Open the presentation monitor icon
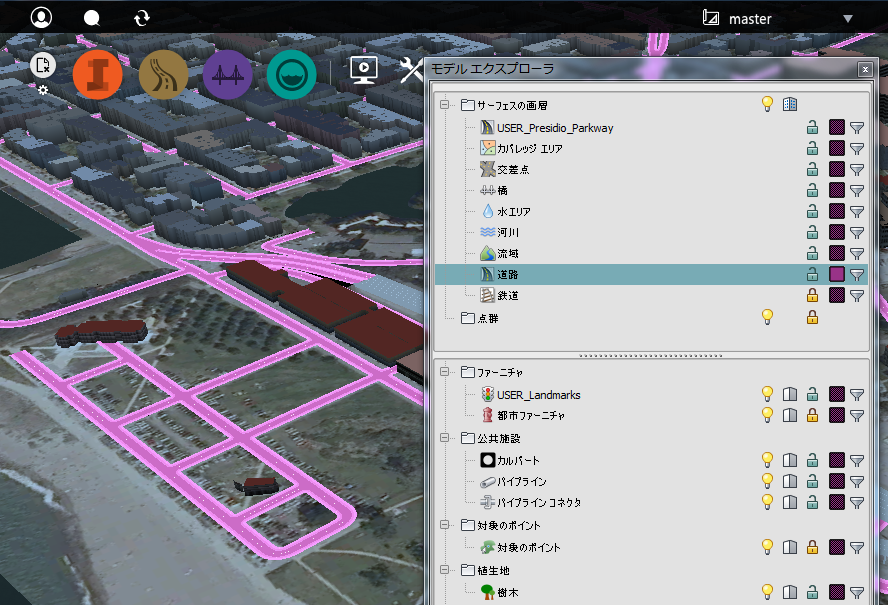Viewport: 888px width, 605px height. 364,70
